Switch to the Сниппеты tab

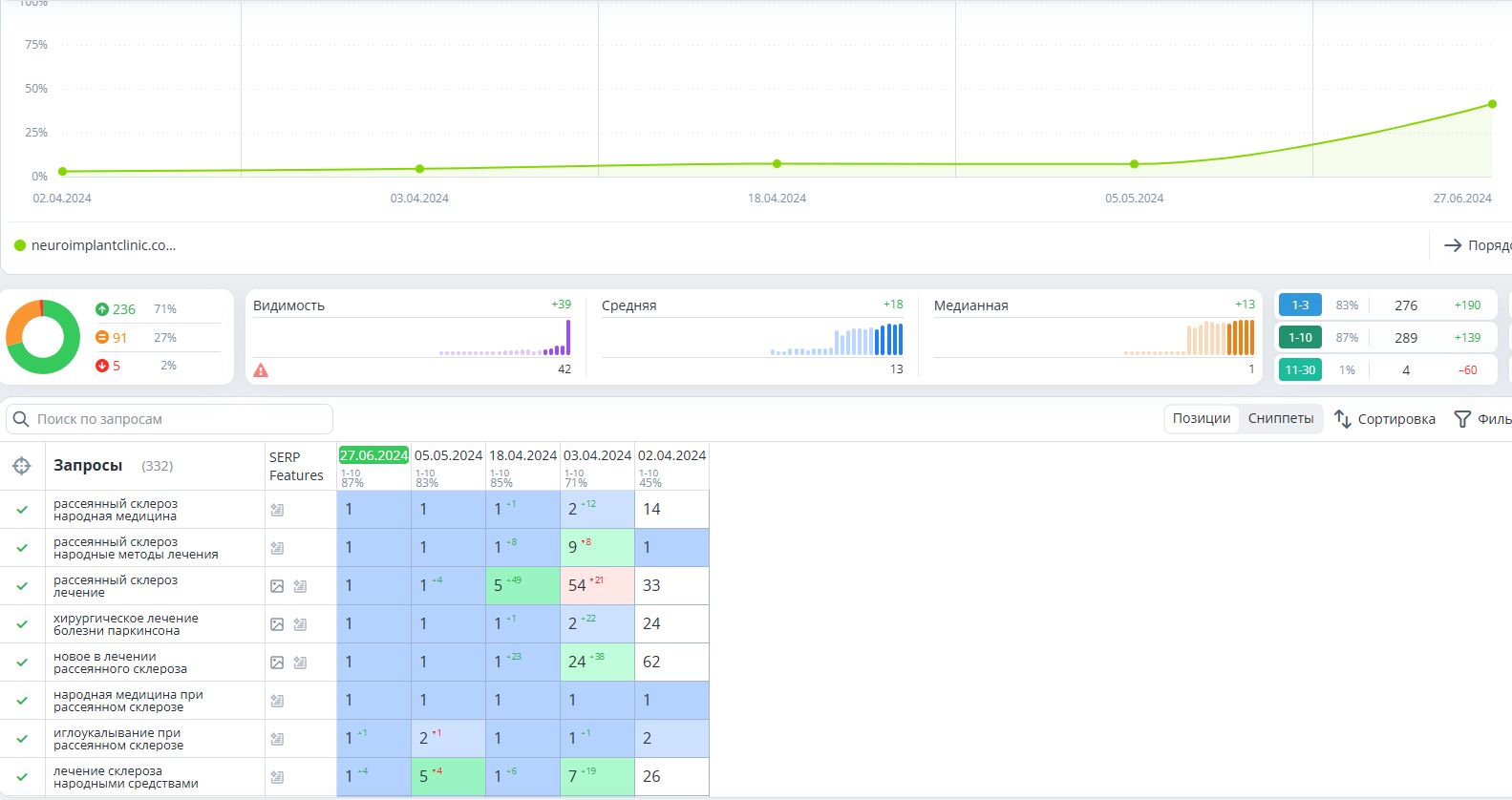pyautogui.click(x=1281, y=418)
